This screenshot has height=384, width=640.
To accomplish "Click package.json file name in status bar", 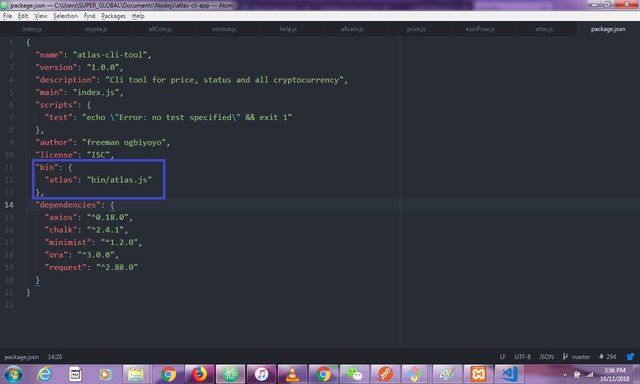I will point(22,357).
